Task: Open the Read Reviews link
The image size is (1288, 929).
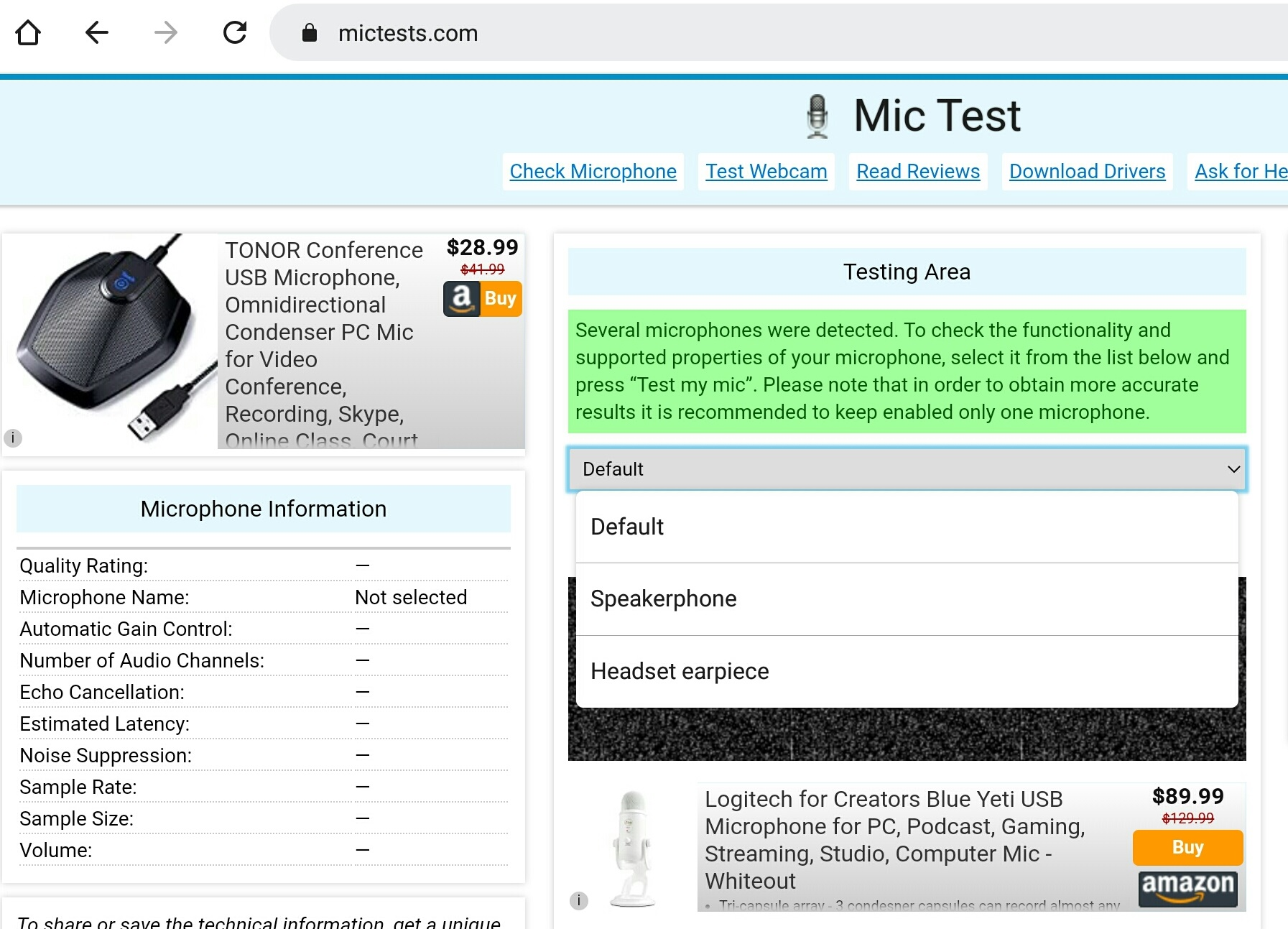Action: (918, 172)
